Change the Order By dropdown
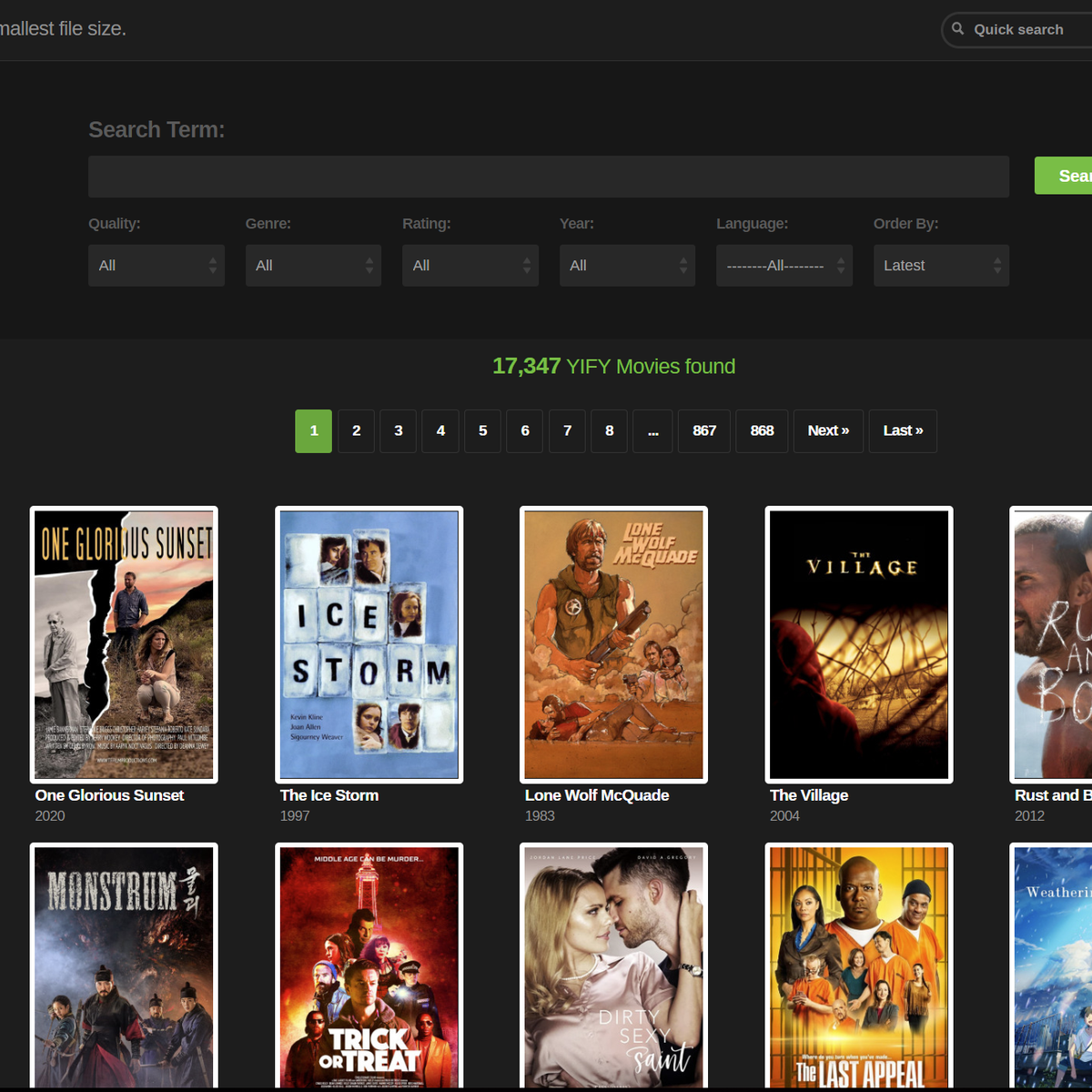 941,266
